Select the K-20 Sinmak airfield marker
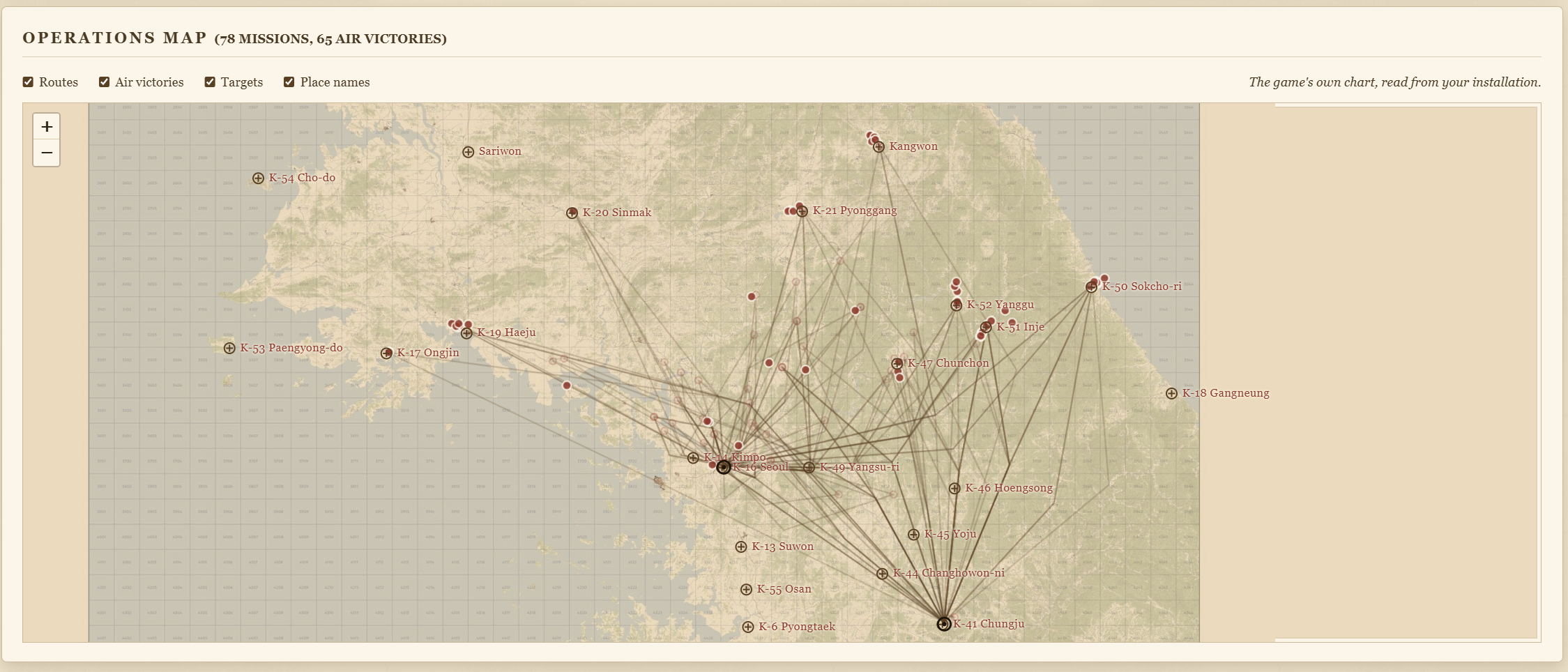 (x=572, y=213)
